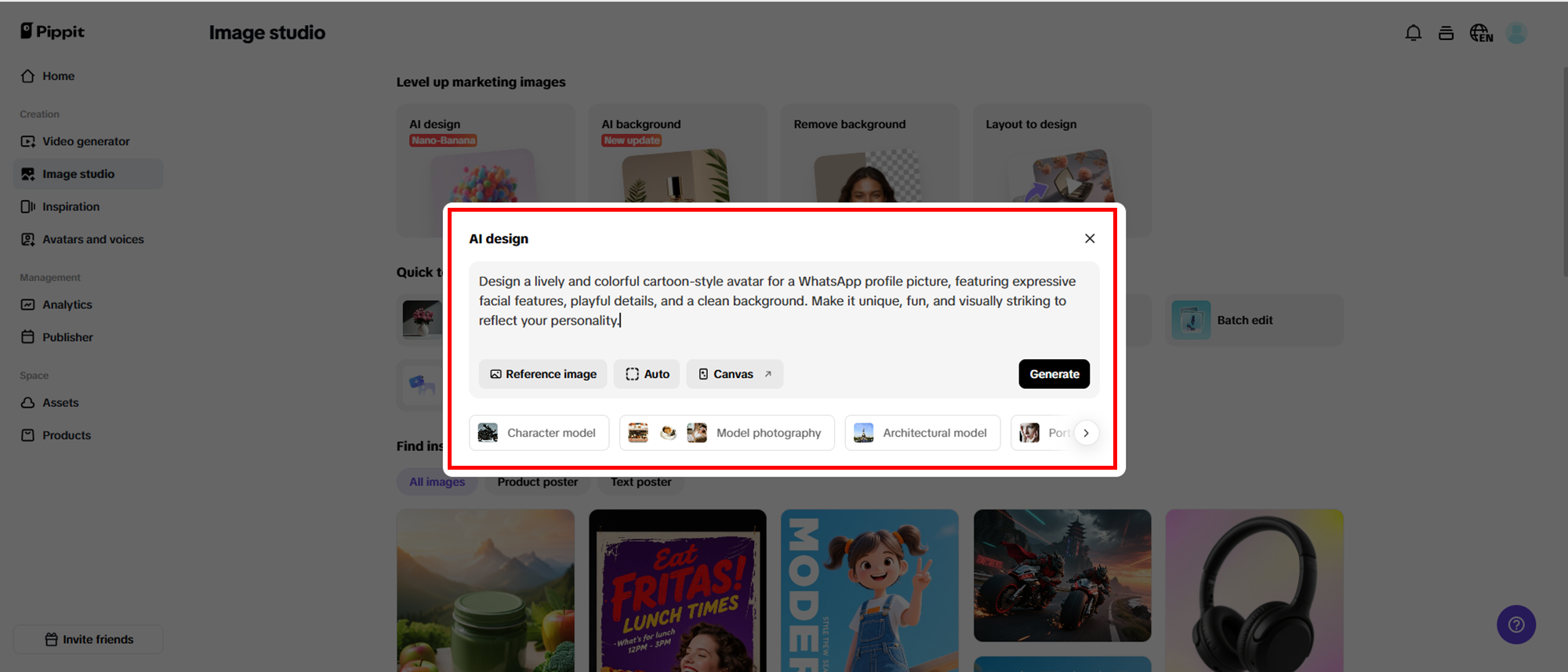The image size is (1568, 672).
Task: Open the user profile avatar
Action: (x=1517, y=33)
